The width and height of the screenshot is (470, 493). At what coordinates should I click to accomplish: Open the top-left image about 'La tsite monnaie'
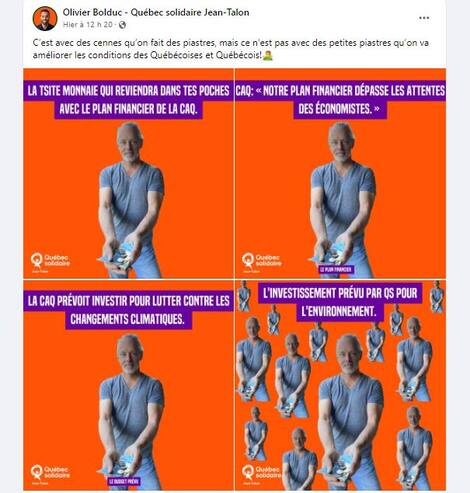coord(129,174)
